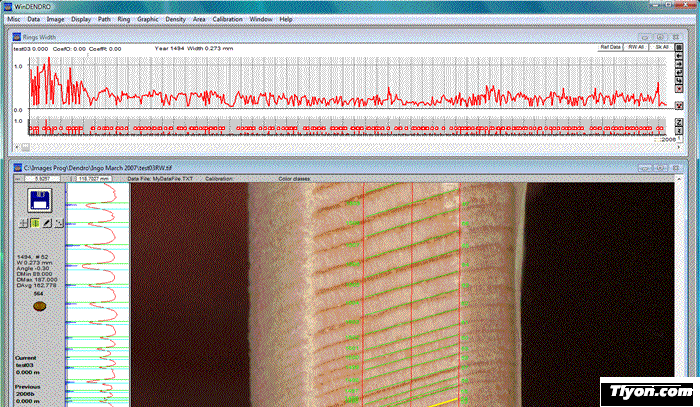The height and width of the screenshot is (407, 700).
Task: Select the pencil edit tool icon
Action: (47, 223)
